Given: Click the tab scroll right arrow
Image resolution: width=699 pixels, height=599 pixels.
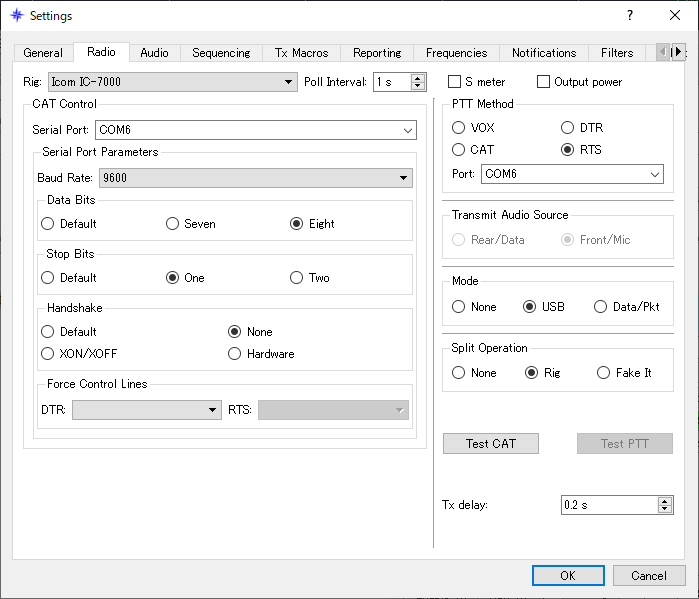Looking at the screenshot, I should 678,52.
